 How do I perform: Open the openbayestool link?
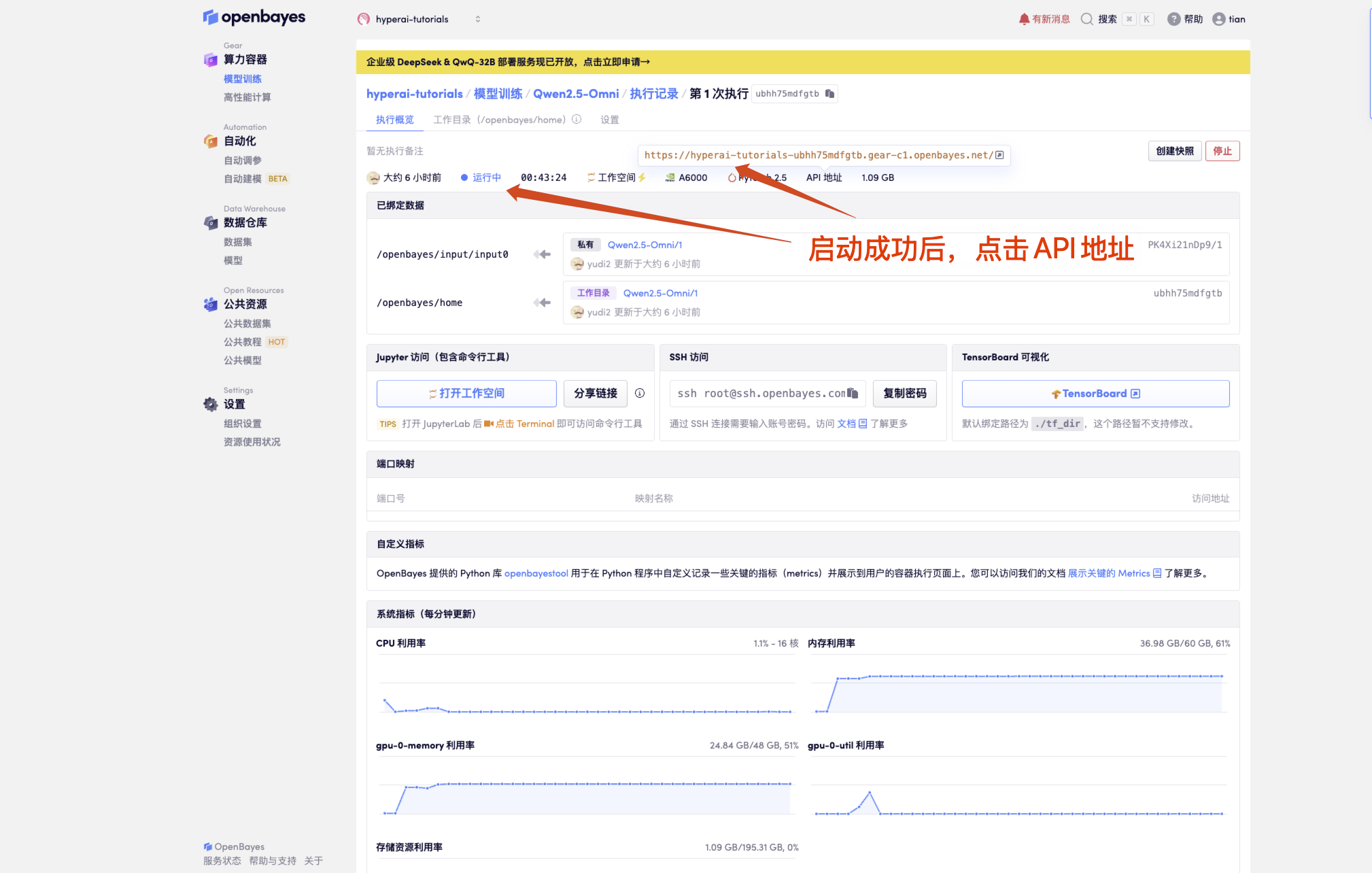[536, 573]
